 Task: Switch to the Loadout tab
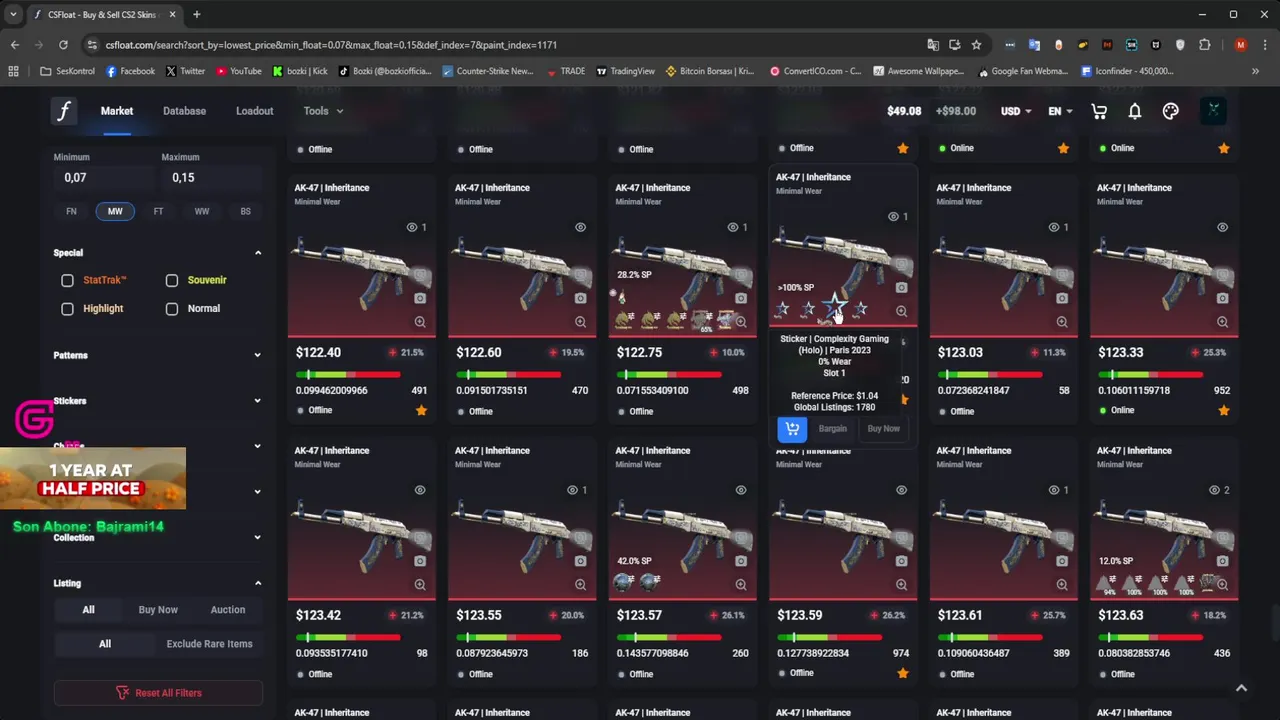(x=254, y=111)
